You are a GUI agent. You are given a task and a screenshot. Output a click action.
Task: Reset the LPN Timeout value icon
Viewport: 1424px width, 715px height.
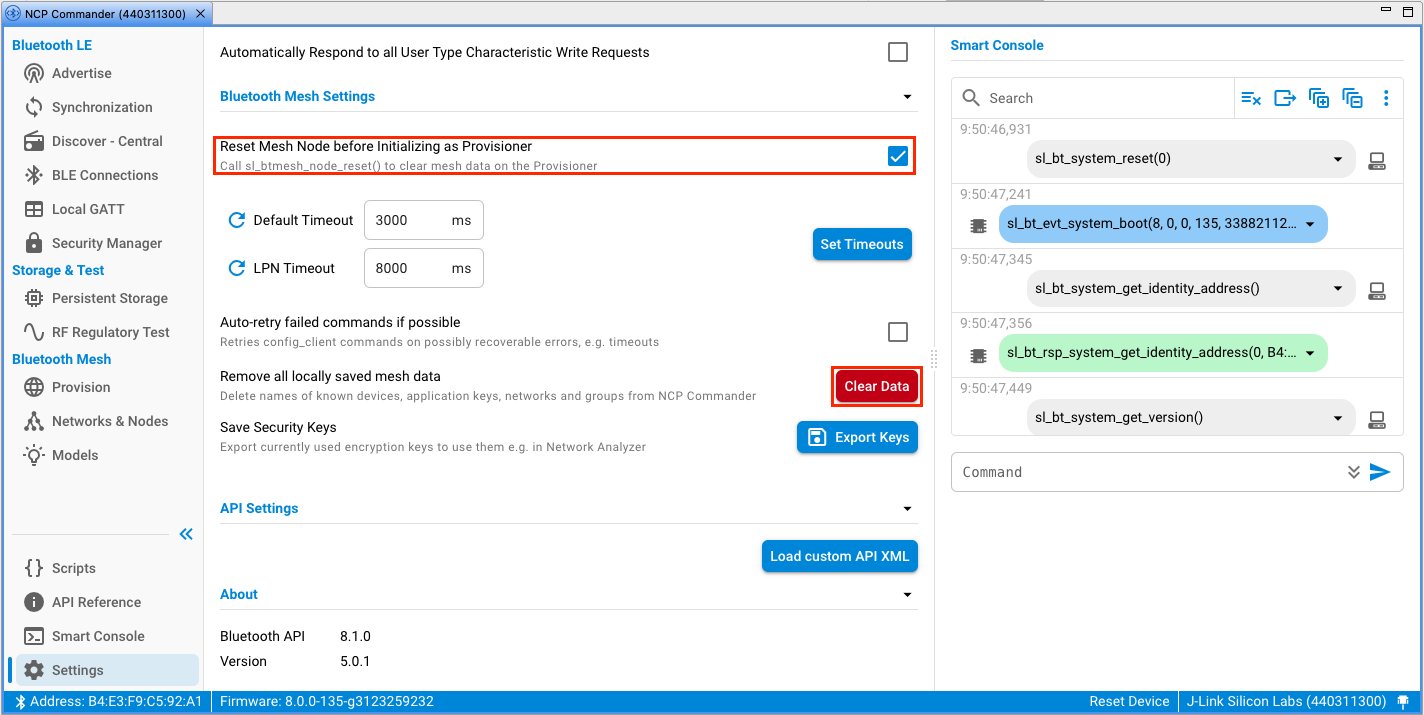tap(237, 268)
